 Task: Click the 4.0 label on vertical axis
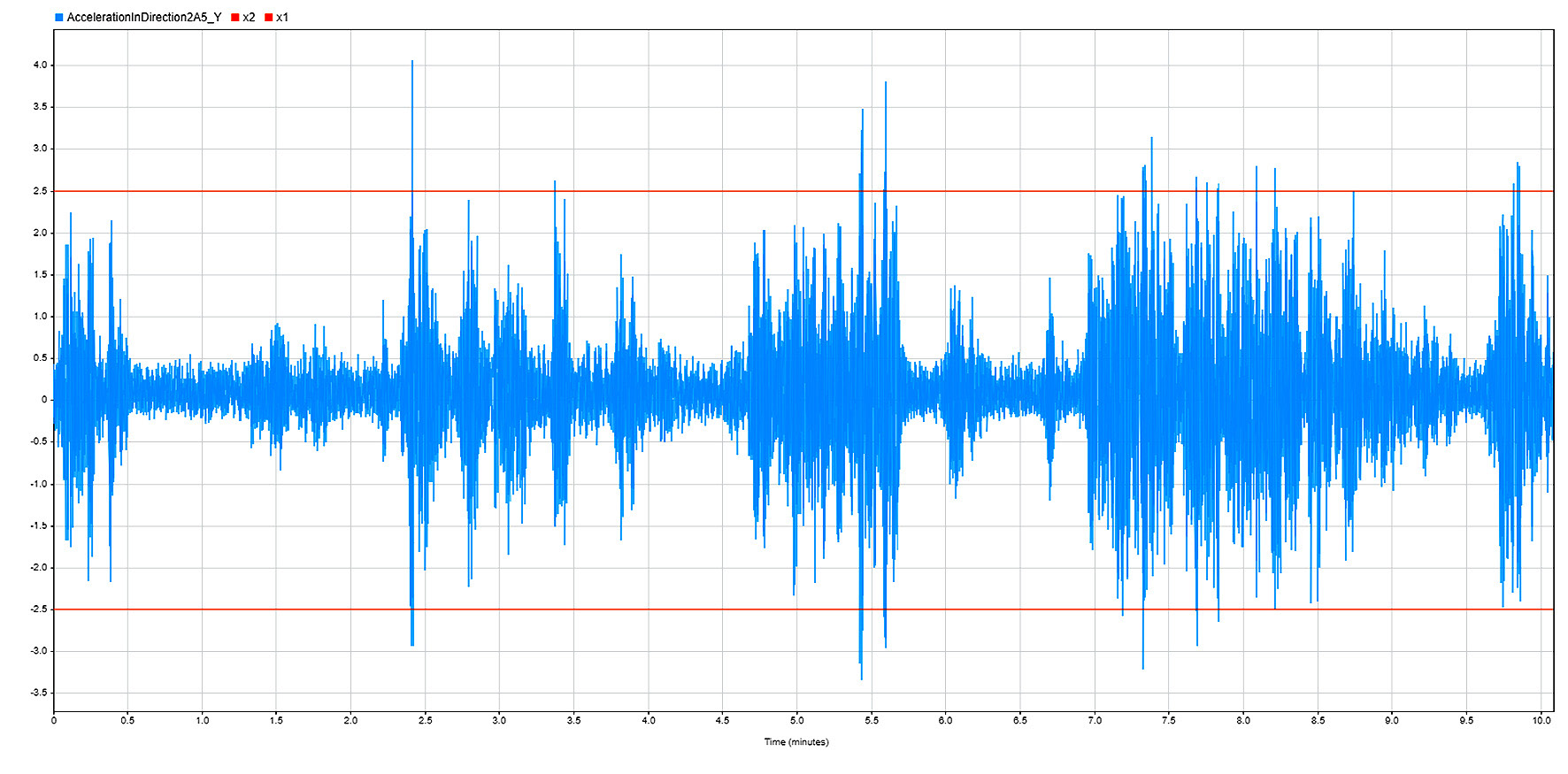tap(41, 65)
